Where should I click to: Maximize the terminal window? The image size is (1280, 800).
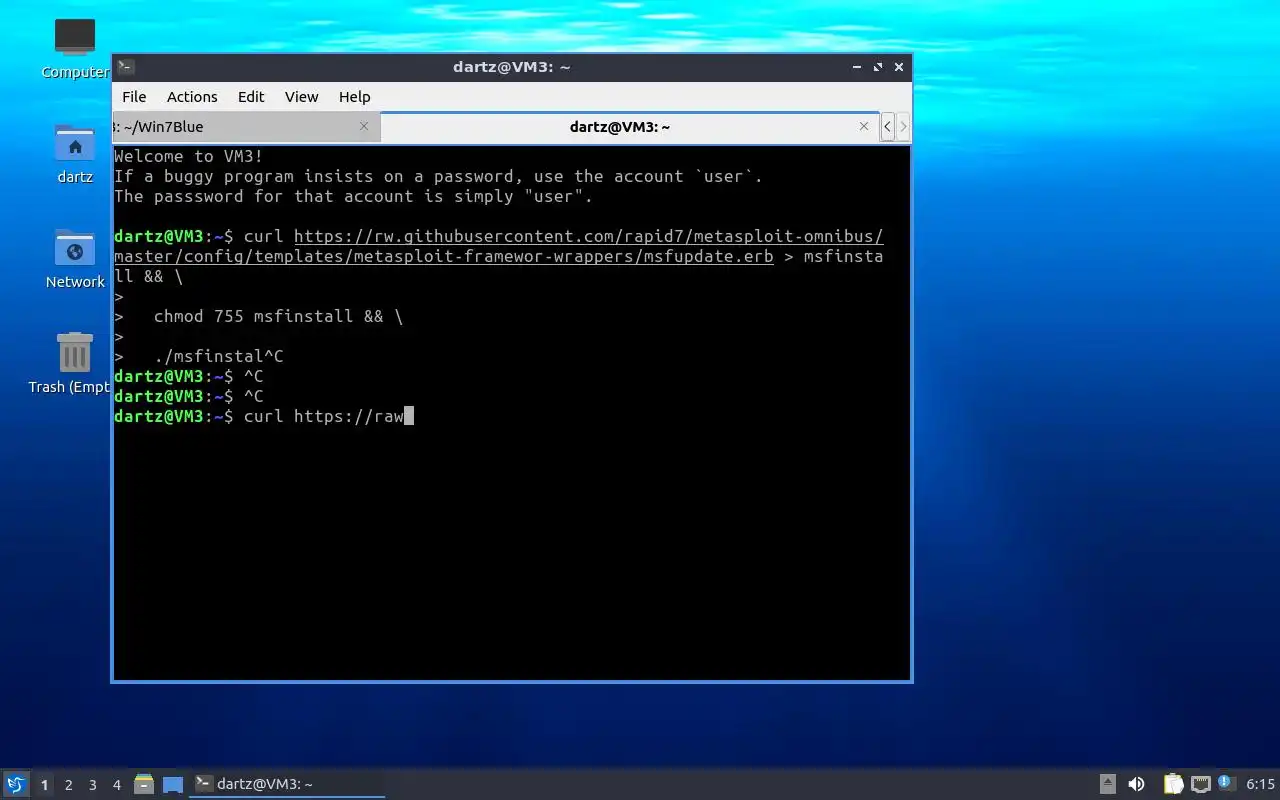pos(878,67)
